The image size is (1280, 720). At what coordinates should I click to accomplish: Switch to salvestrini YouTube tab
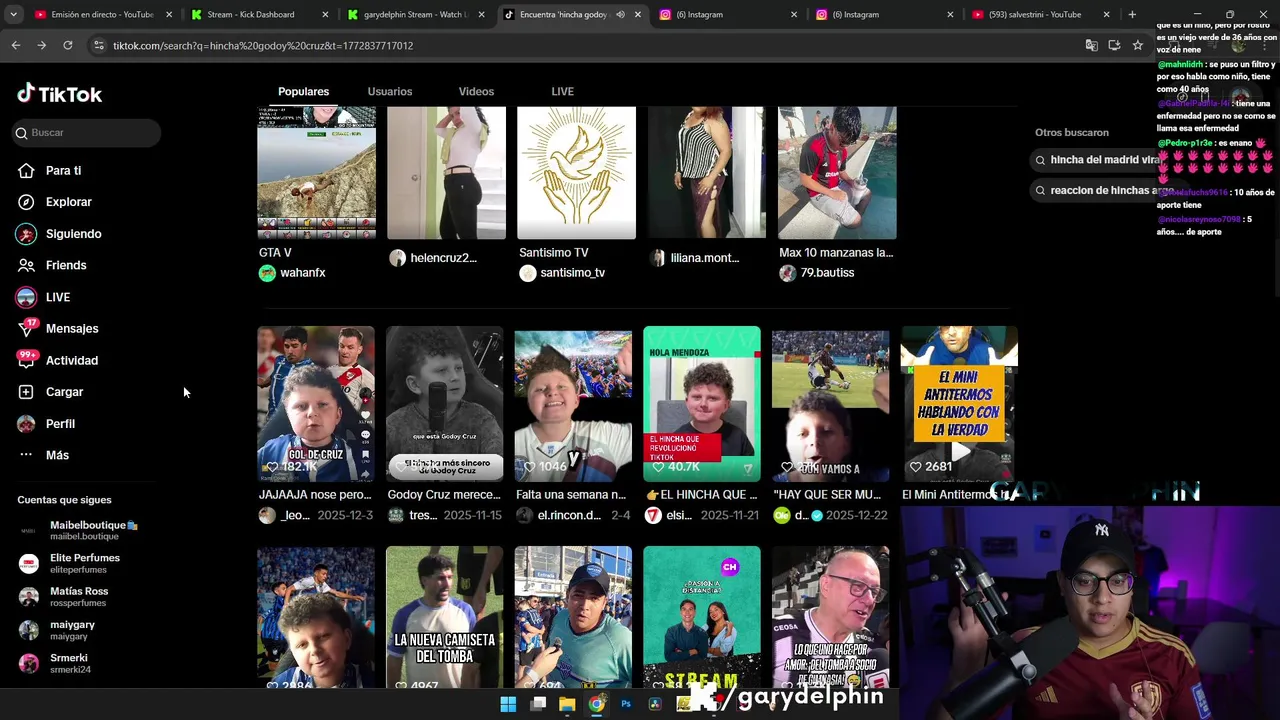pos(1040,15)
